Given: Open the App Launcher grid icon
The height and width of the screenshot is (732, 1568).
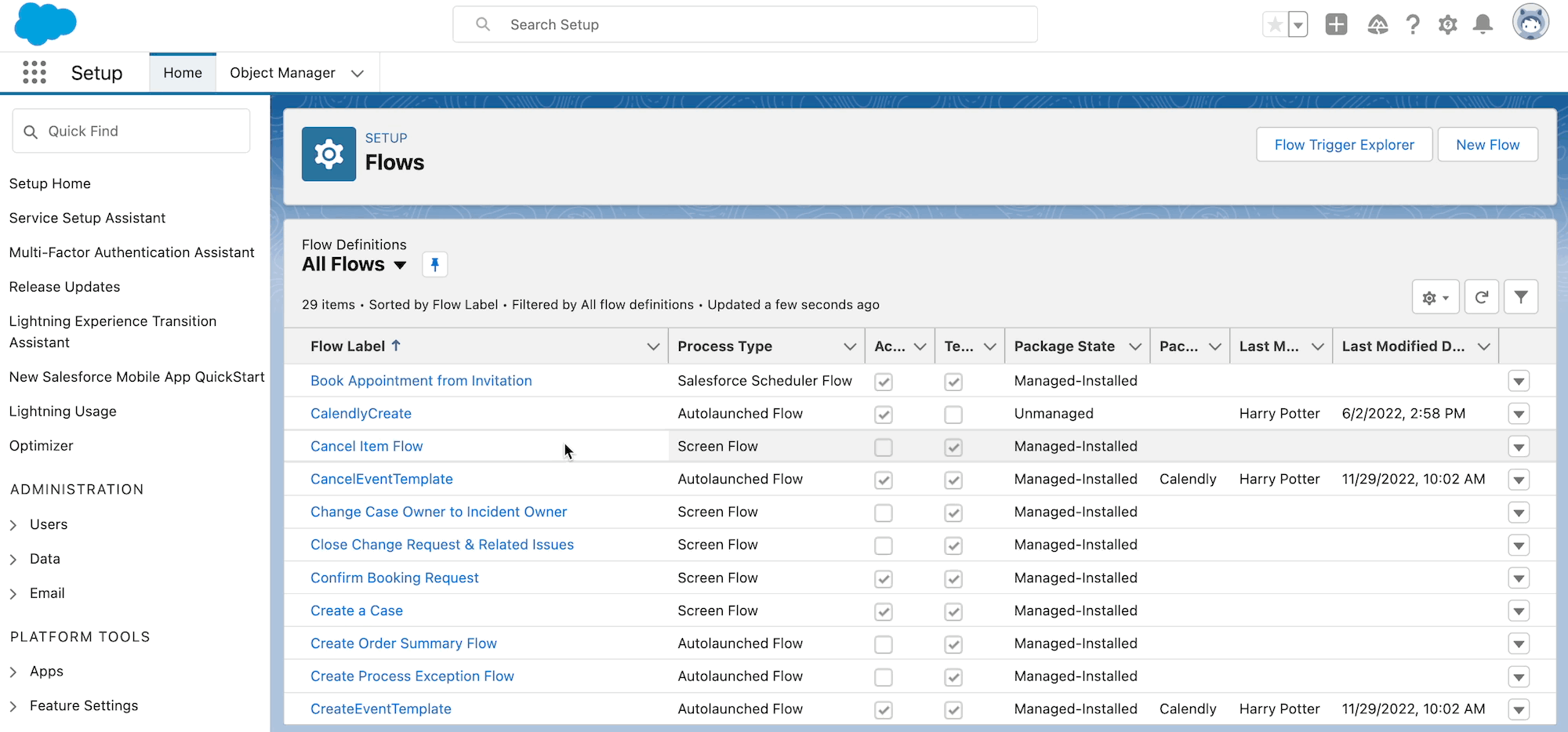Looking at the screenshot, I should pyautogui.click(x=34, y=73).
